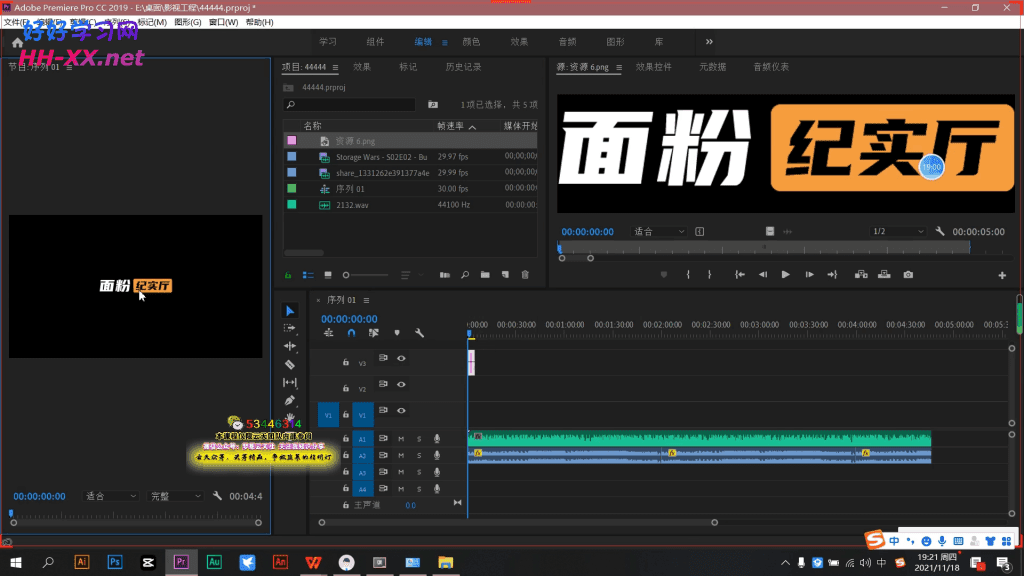Toggle V1 track visibility eye
This screenshot has height=576, width=1024.
coord(402,411)
